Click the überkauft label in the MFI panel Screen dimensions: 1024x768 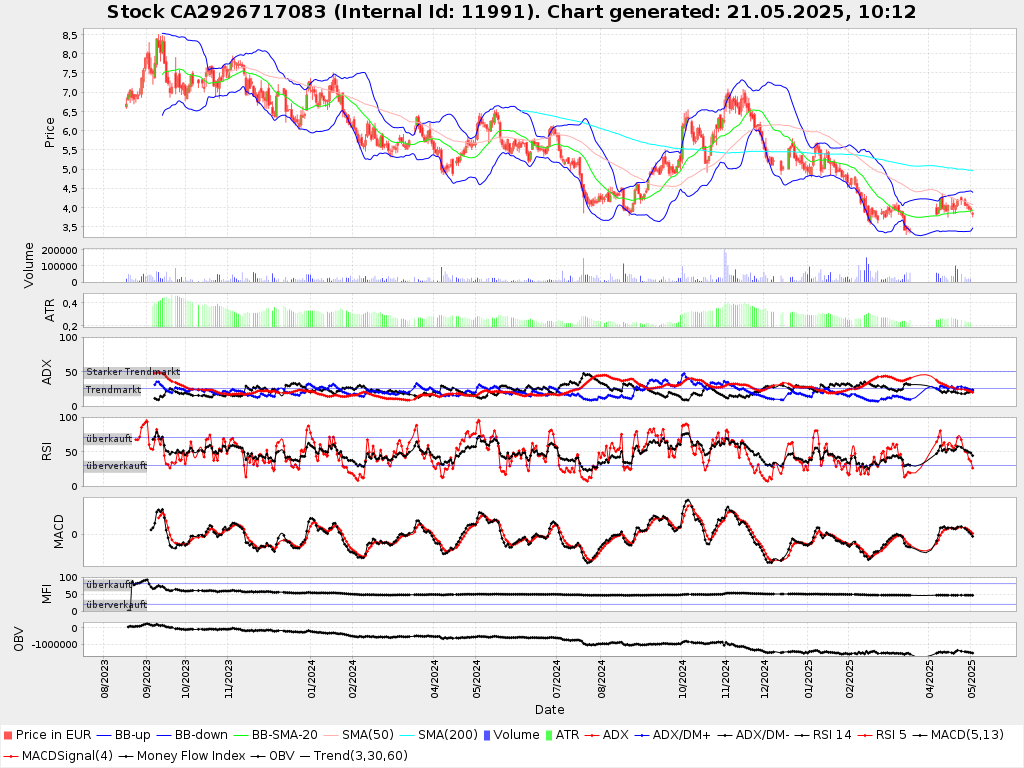coord(109,584)
